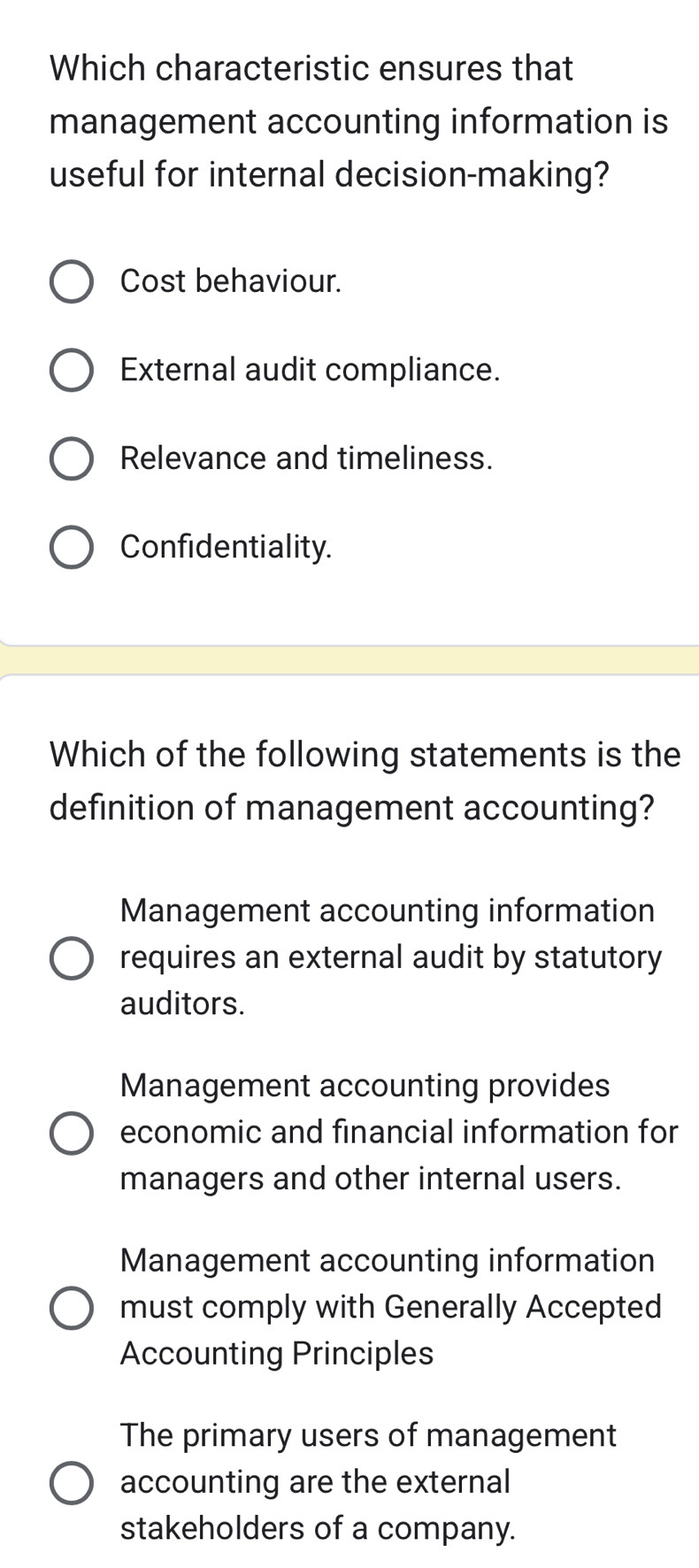
Task: Select radio for 'requires an external audit' statement
Action: tap(71, 958)
